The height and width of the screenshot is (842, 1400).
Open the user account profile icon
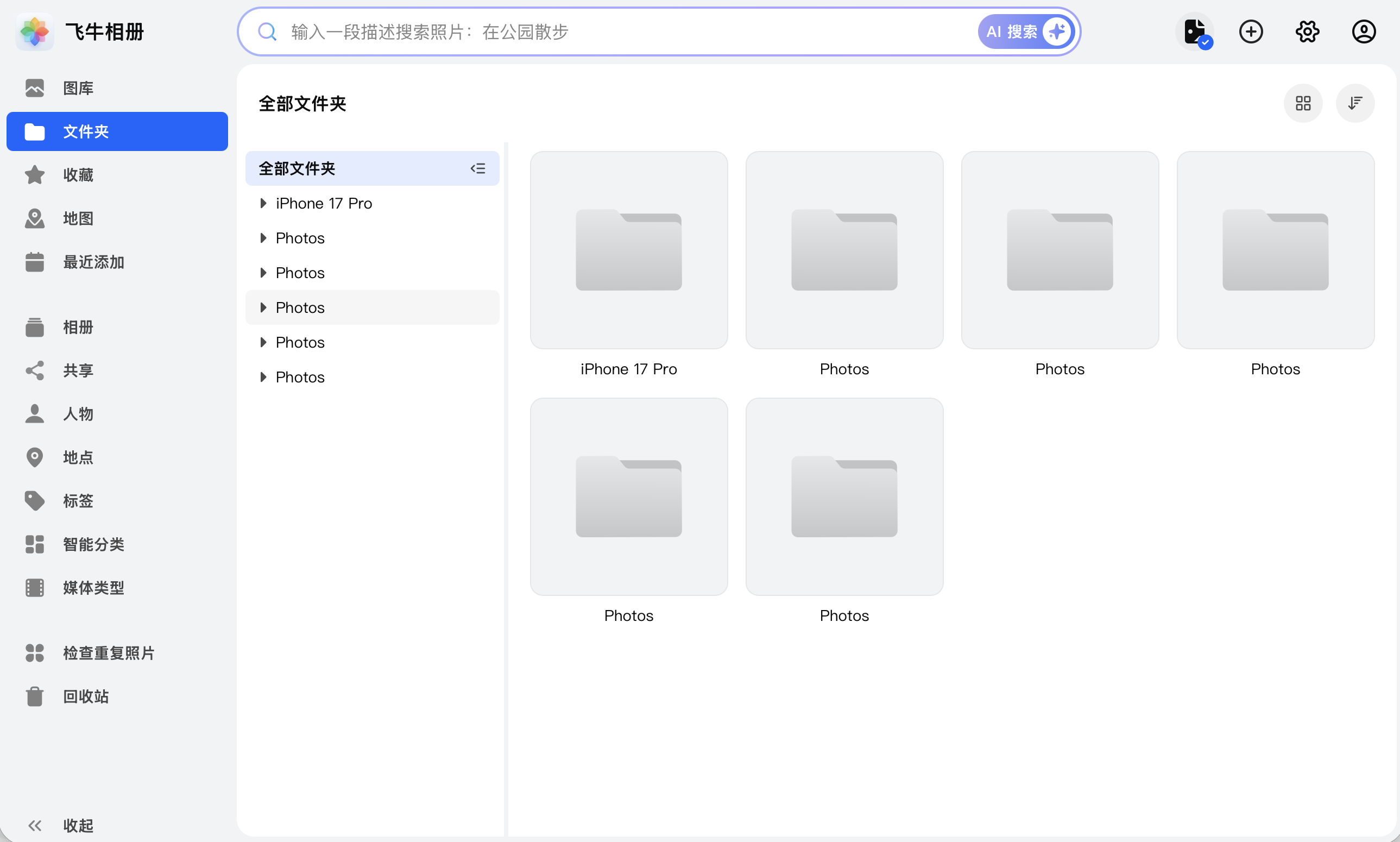click(x=1363, y=32)
